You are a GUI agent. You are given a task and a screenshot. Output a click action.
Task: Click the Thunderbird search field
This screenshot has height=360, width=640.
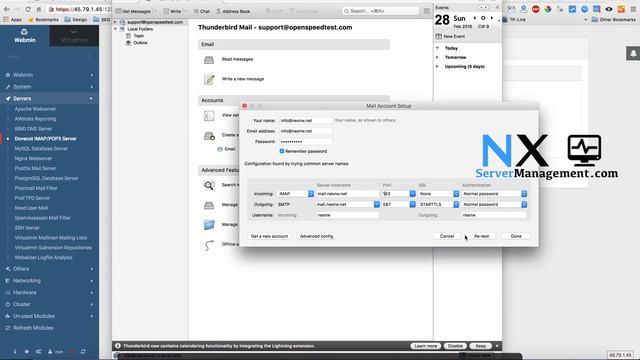tap(380, 11)
